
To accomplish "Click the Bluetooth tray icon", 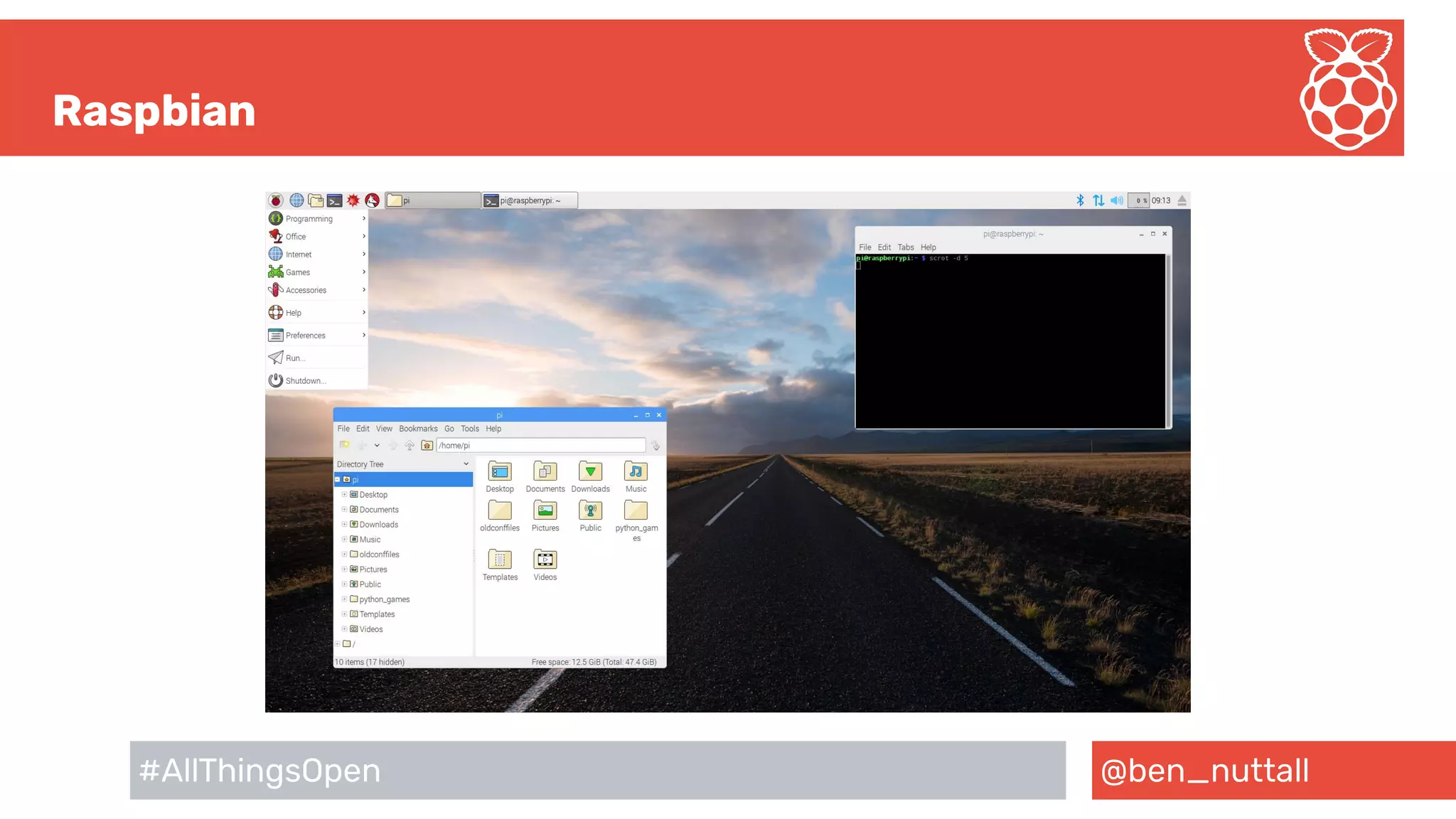I will (1080, 200).
